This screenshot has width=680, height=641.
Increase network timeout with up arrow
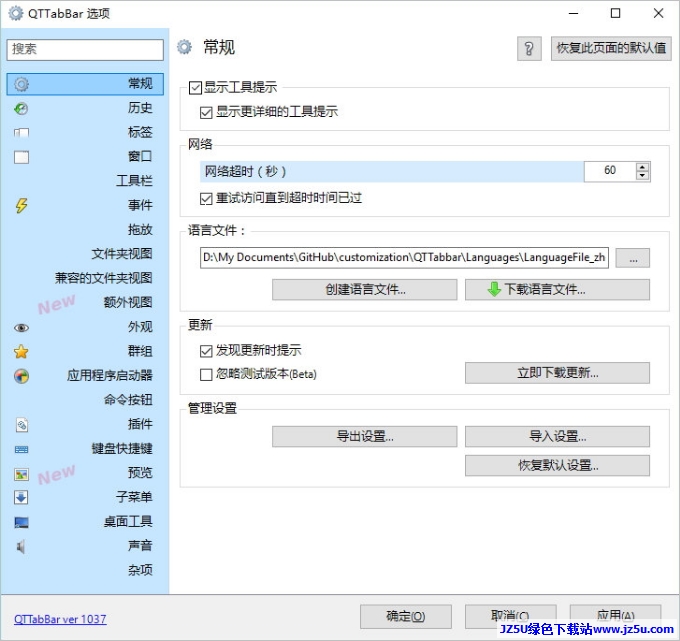(642, 167)
